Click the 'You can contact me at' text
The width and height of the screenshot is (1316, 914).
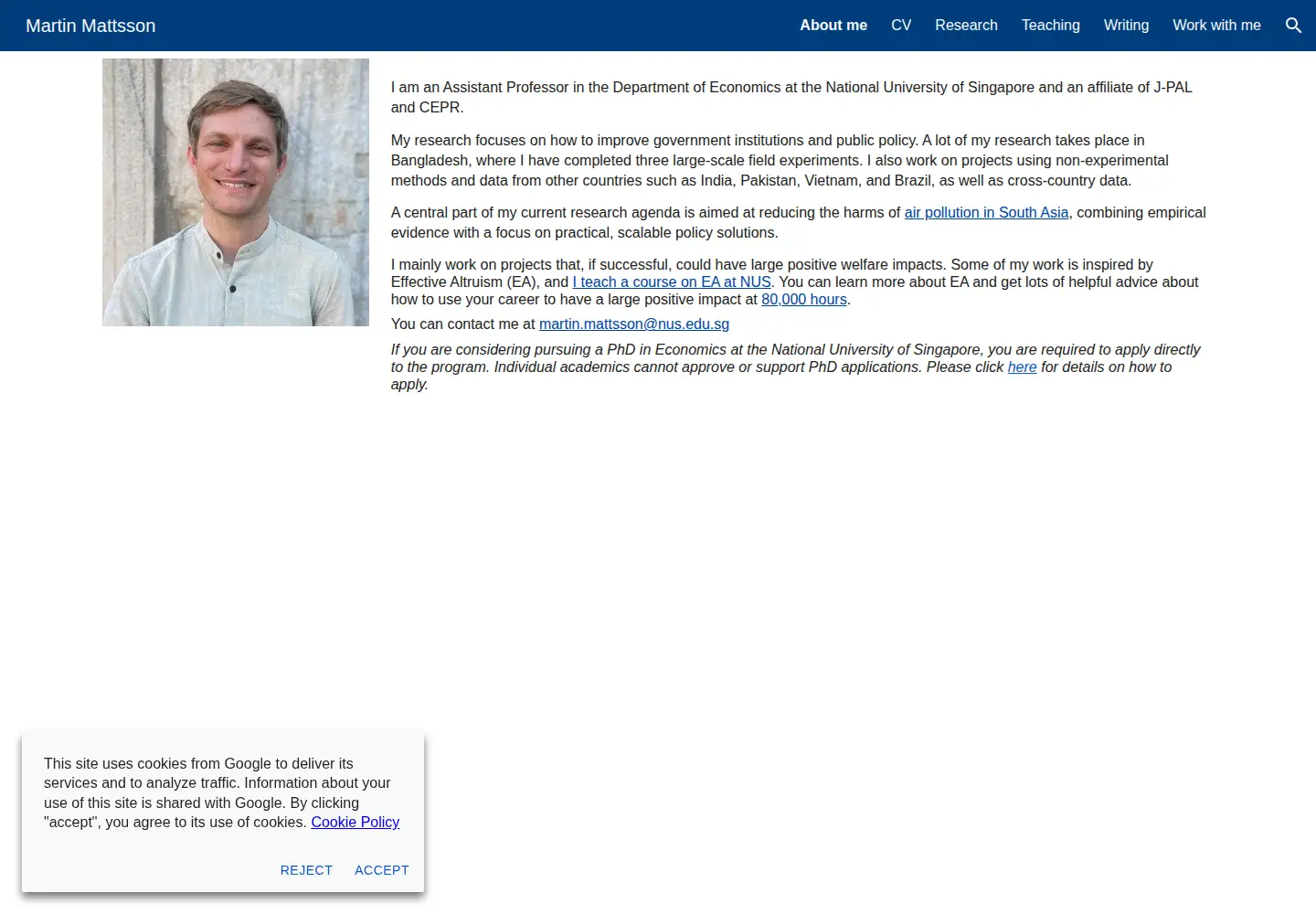[x=463, y=324]
